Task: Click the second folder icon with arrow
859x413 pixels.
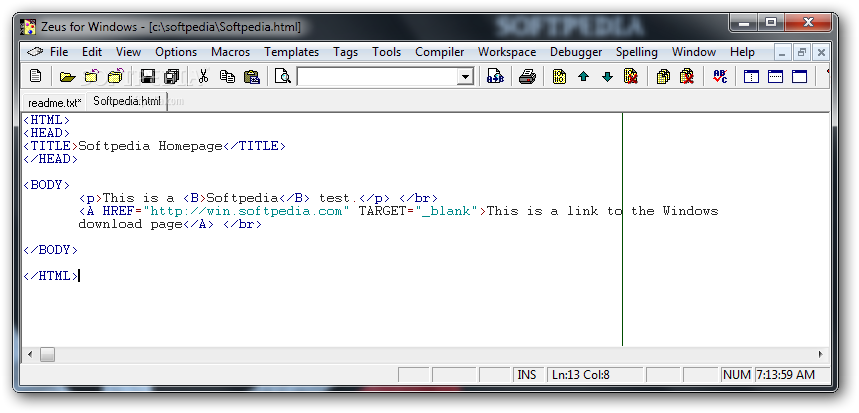Action: [x=91, y=76]
